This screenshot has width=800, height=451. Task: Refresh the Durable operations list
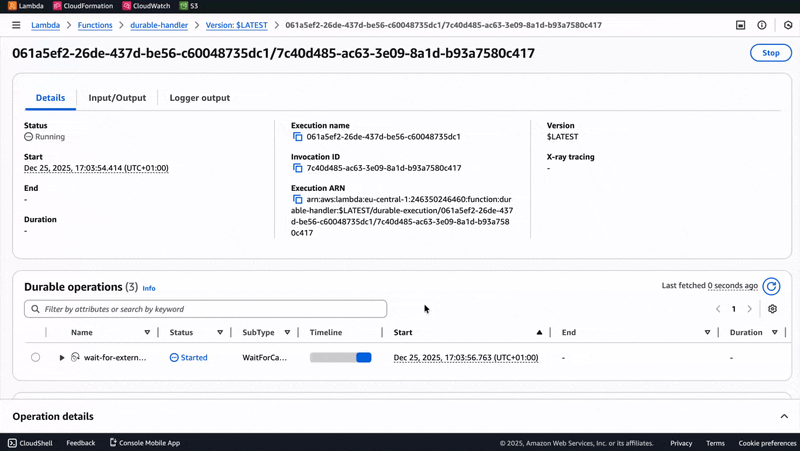click(x=771, y=286)
